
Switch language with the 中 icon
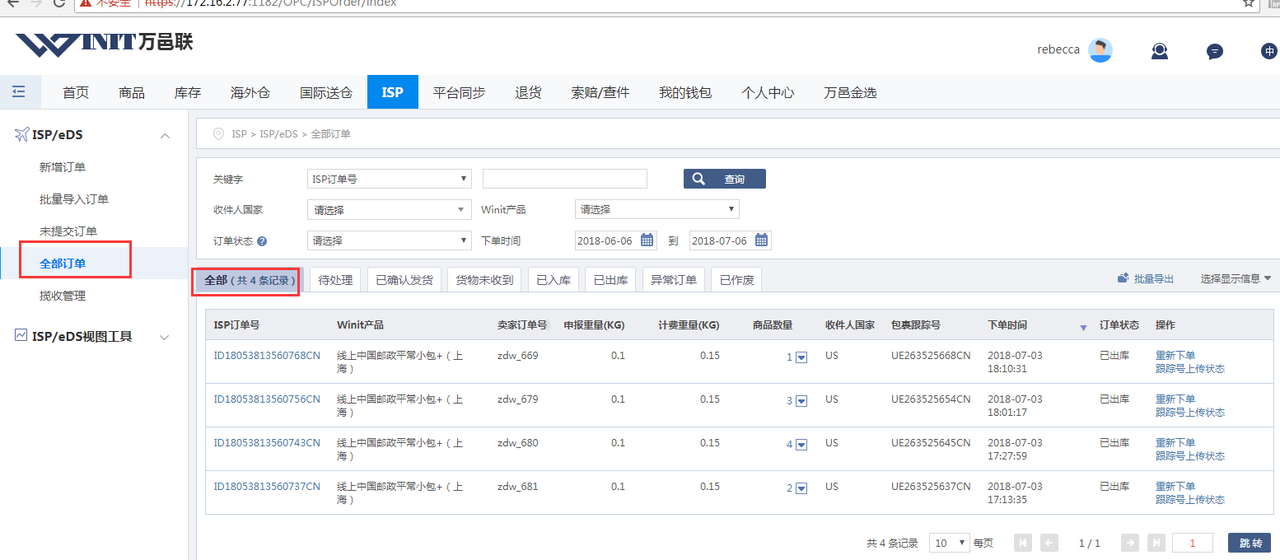pos(1270,51)
